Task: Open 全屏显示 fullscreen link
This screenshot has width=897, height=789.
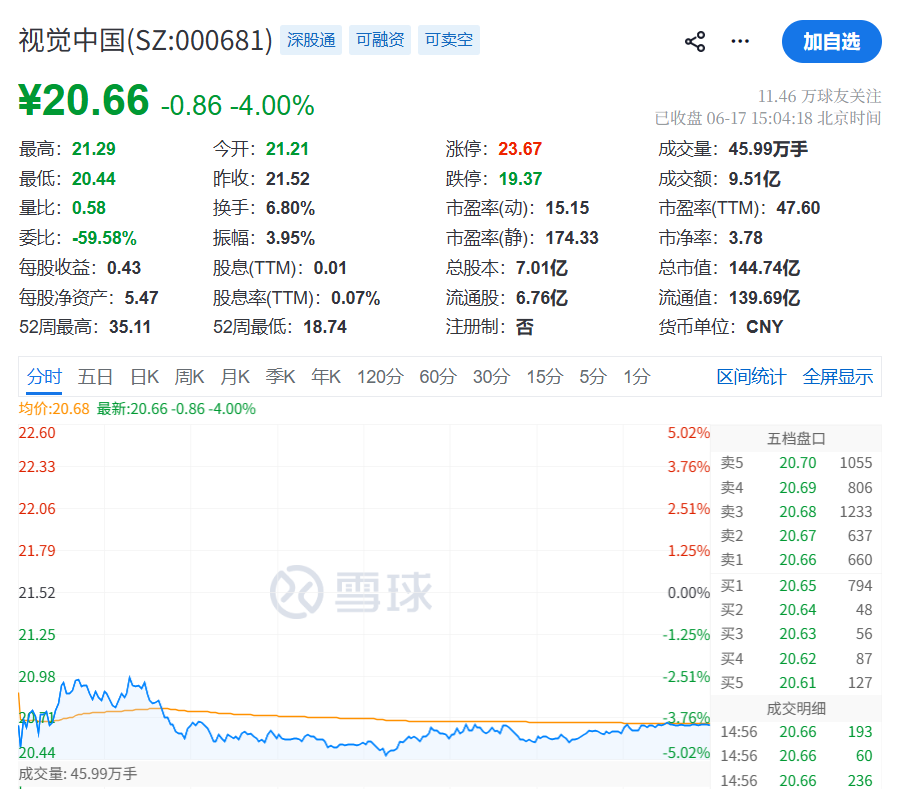Action: pyautogui.click(x=838, y=377)
